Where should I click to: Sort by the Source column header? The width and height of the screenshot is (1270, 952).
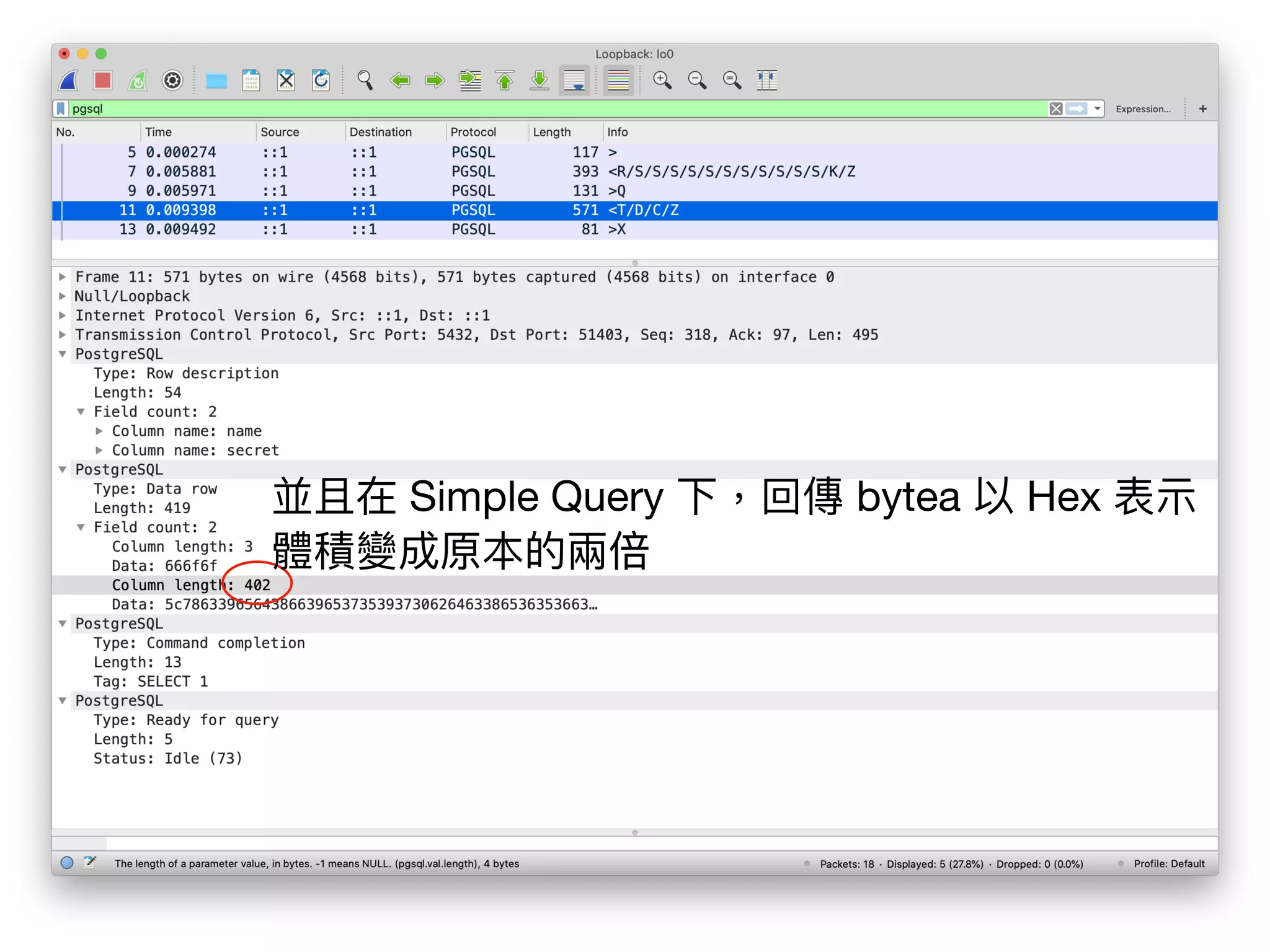(300, 132)
